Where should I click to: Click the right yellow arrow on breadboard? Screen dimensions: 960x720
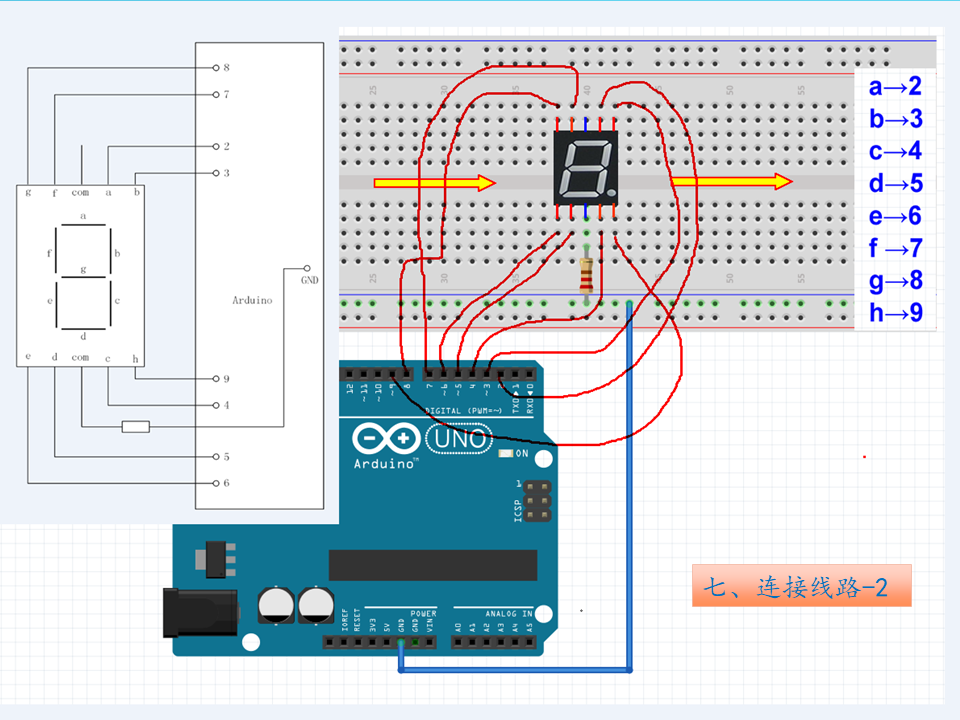coord(730,181)
